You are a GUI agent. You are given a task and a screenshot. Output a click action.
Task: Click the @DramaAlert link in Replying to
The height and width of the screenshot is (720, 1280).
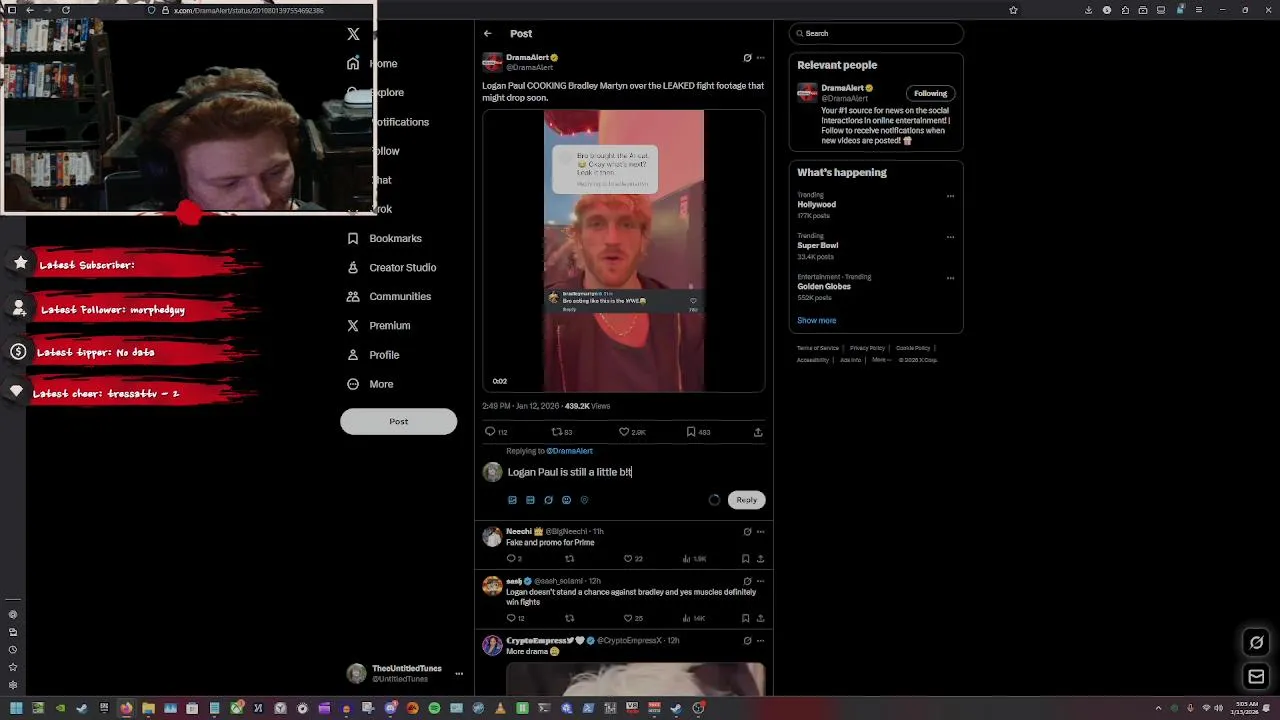[569, 451]
